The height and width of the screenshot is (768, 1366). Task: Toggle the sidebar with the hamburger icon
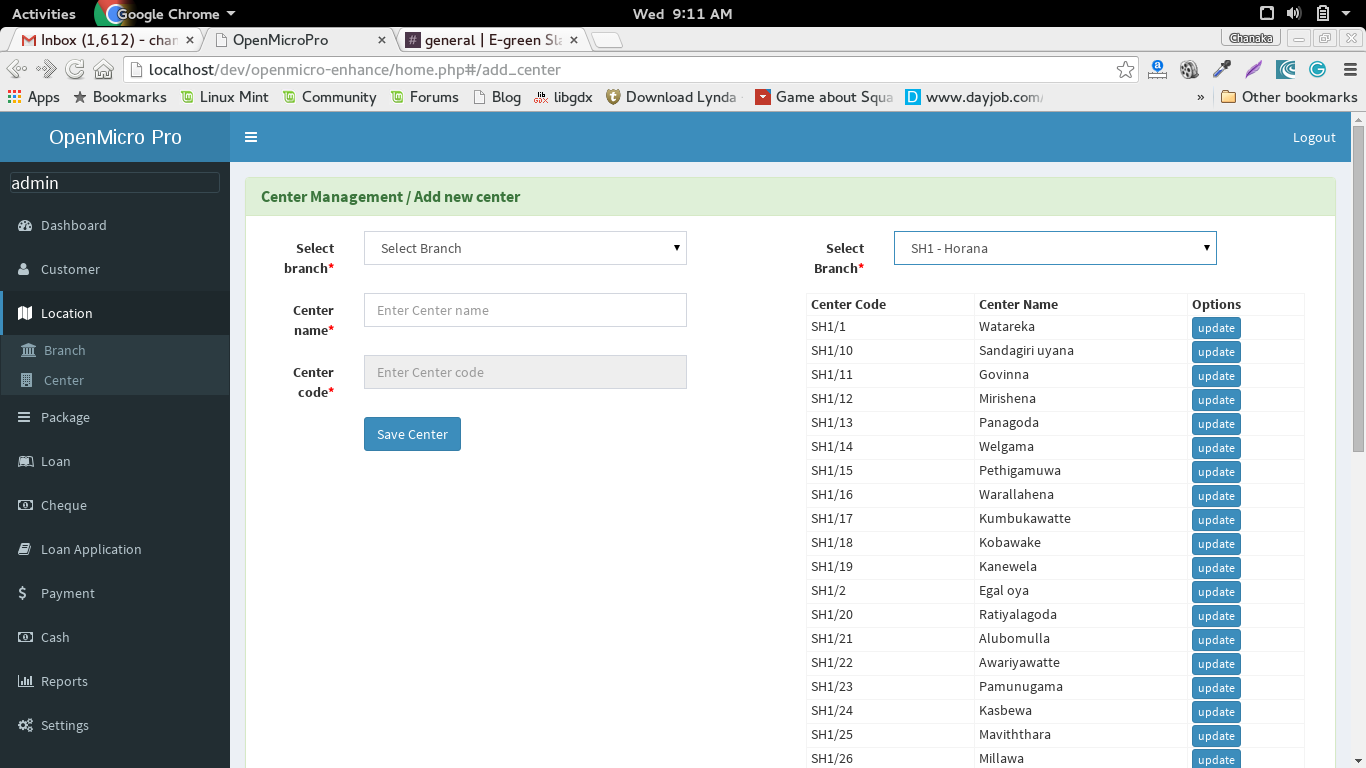(251, 137)
